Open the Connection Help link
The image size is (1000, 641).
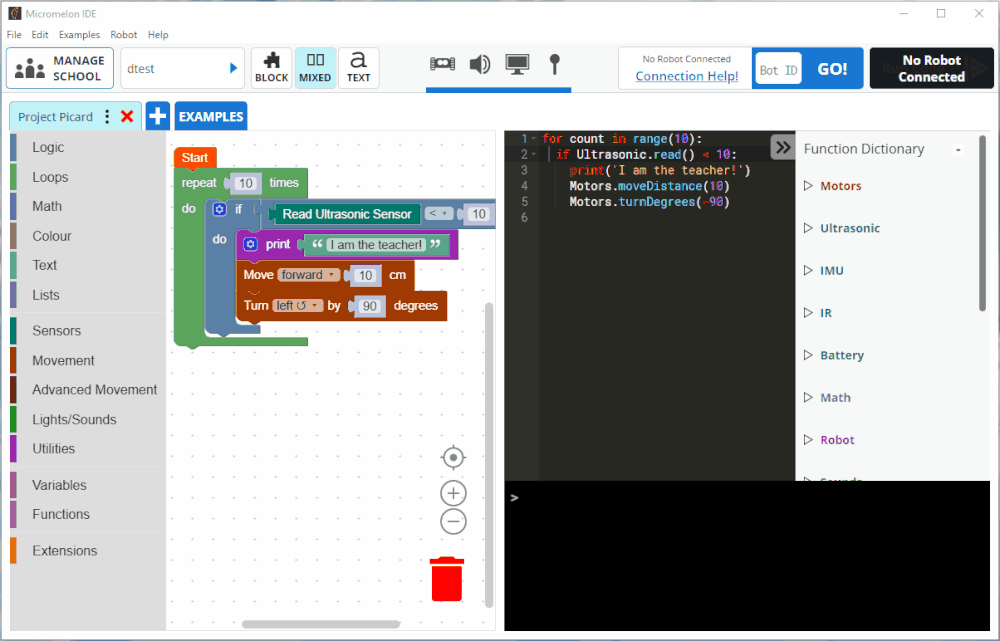(x=687, y=76)
